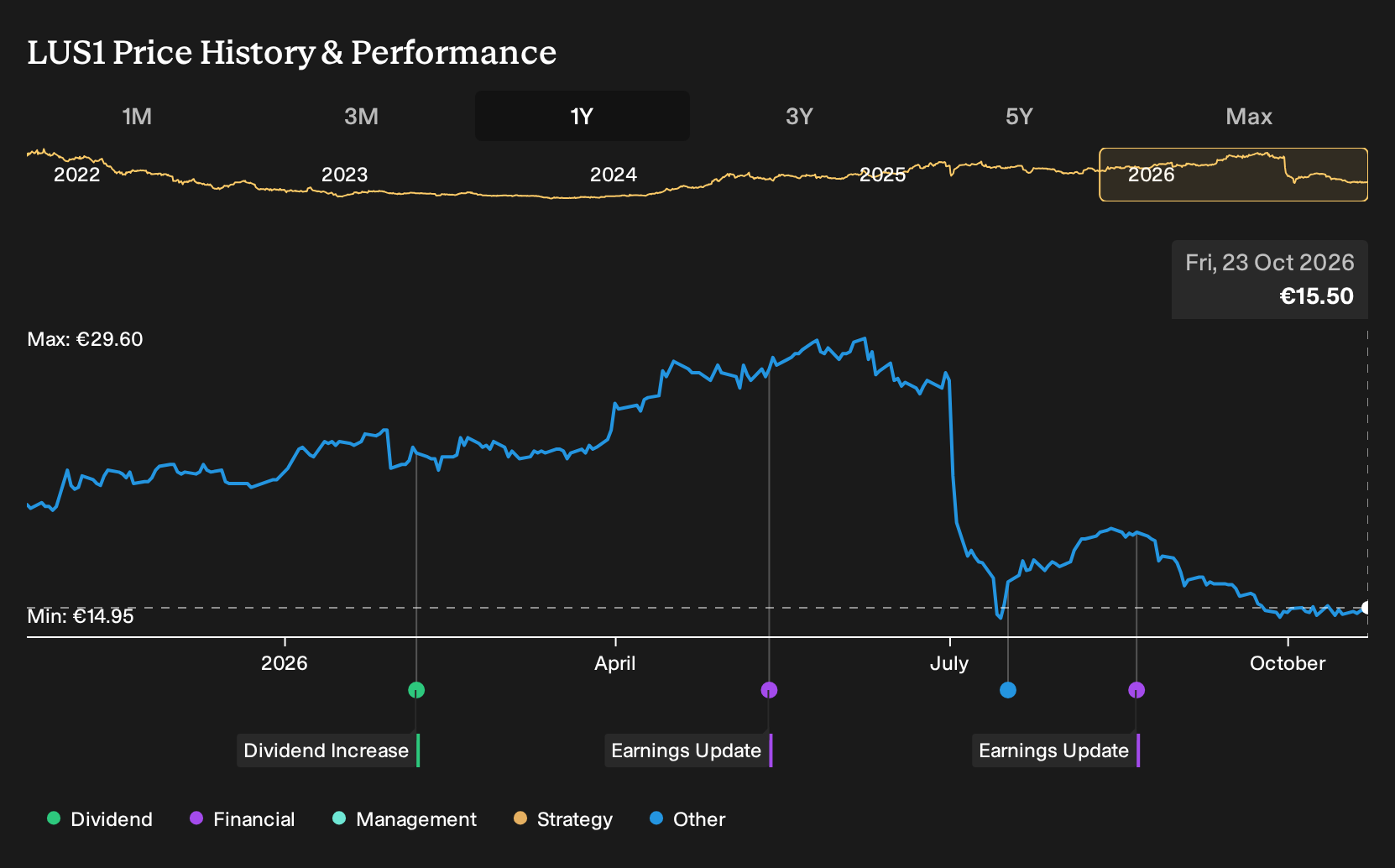
Task: Toggle the Strategy legend filter
Action: [563, 819]
